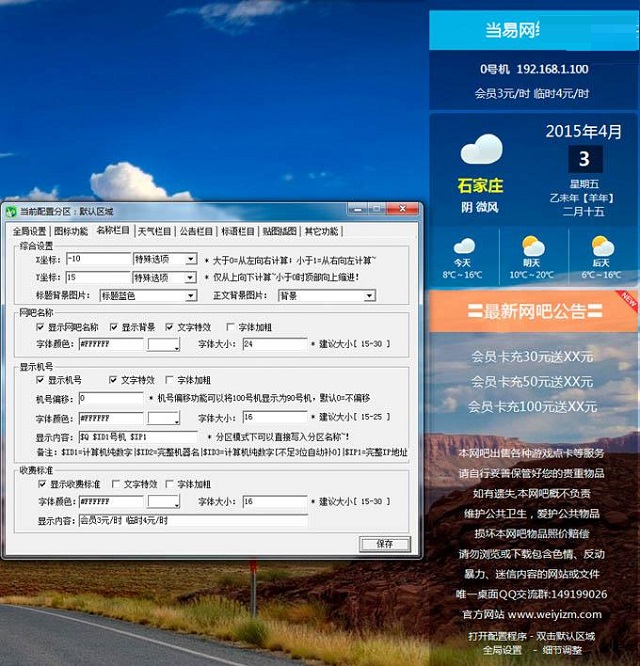This screenshot has height=666, width=640.
Task: Click the 后天 forecast weather icon
Action: point(602,246)
